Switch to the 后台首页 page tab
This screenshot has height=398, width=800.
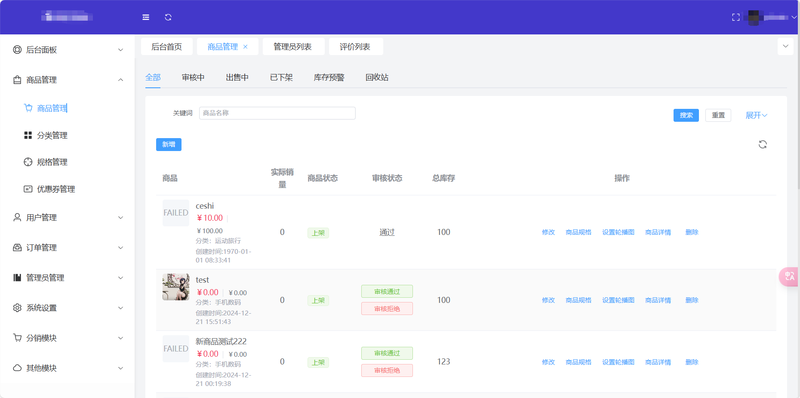[167, 46]
